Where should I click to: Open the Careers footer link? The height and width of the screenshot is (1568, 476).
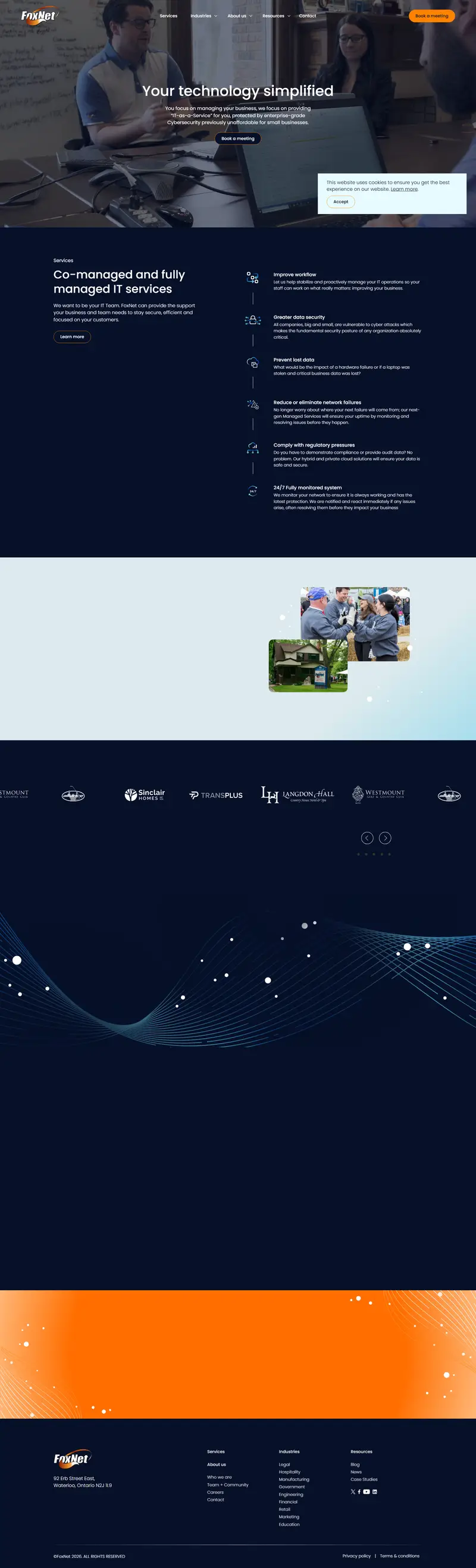click(215, 1492)
